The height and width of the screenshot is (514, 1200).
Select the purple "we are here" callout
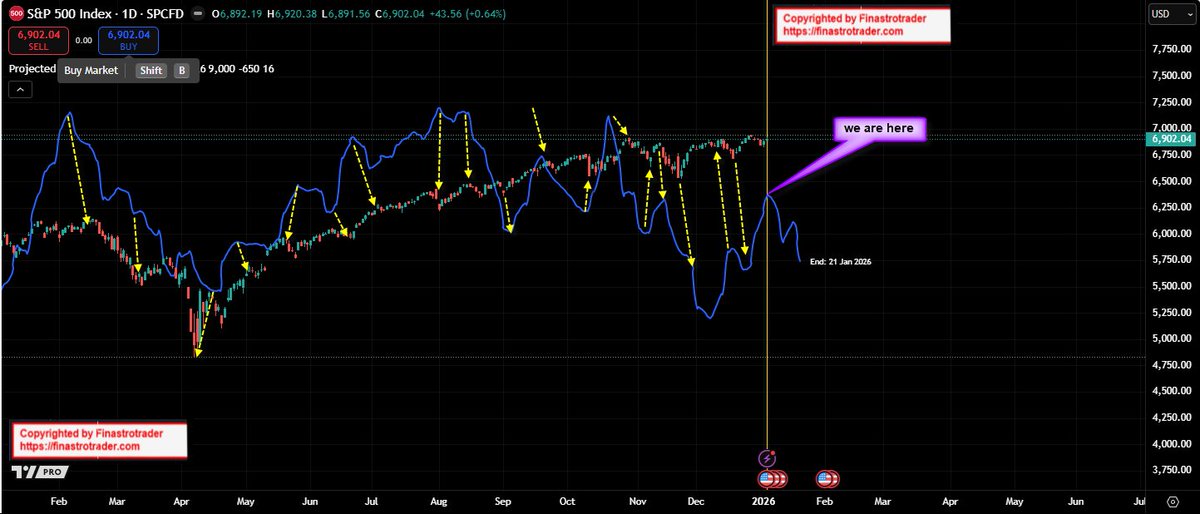(882, 128)
